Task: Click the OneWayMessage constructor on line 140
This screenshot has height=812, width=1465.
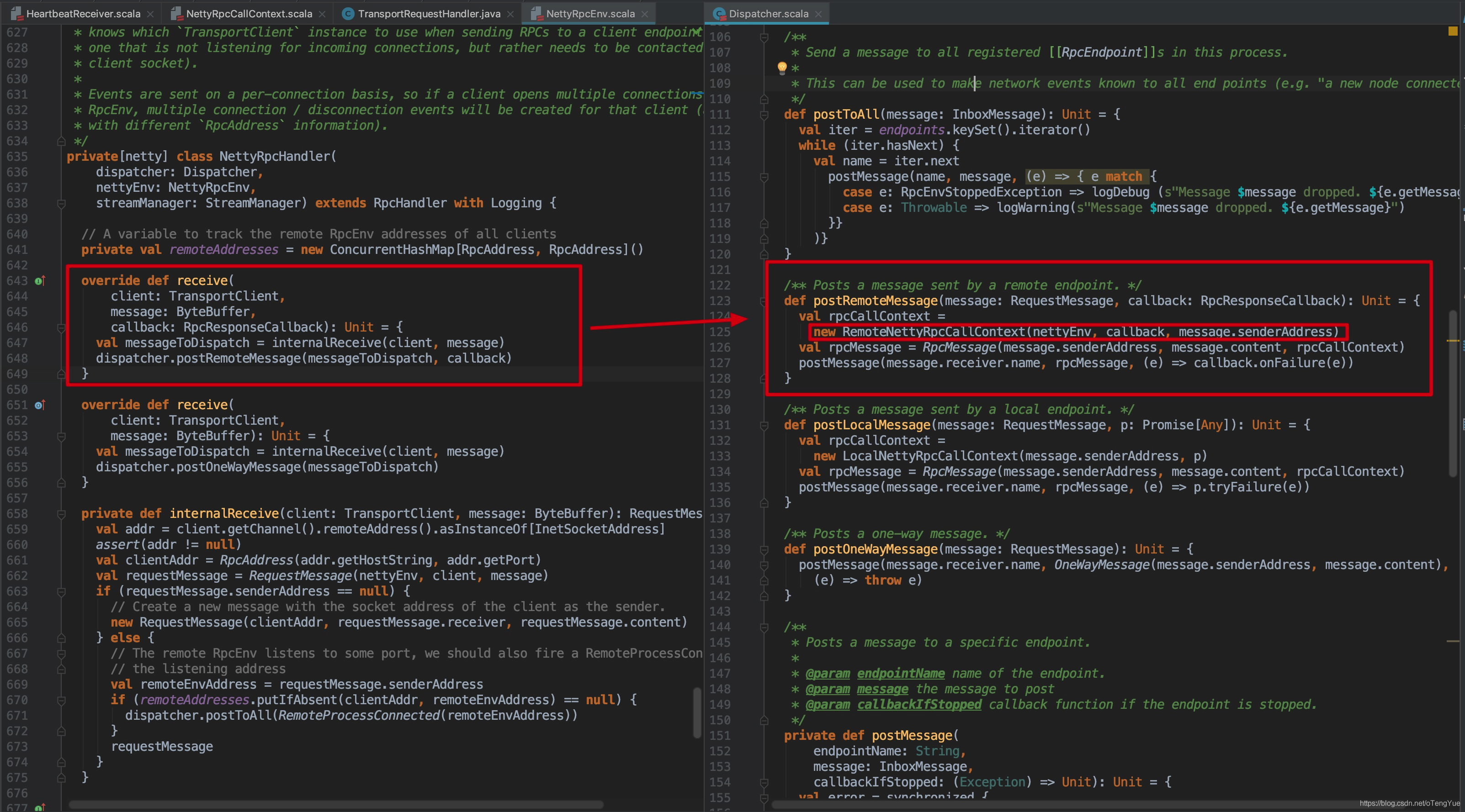Action: (1102, 565)
